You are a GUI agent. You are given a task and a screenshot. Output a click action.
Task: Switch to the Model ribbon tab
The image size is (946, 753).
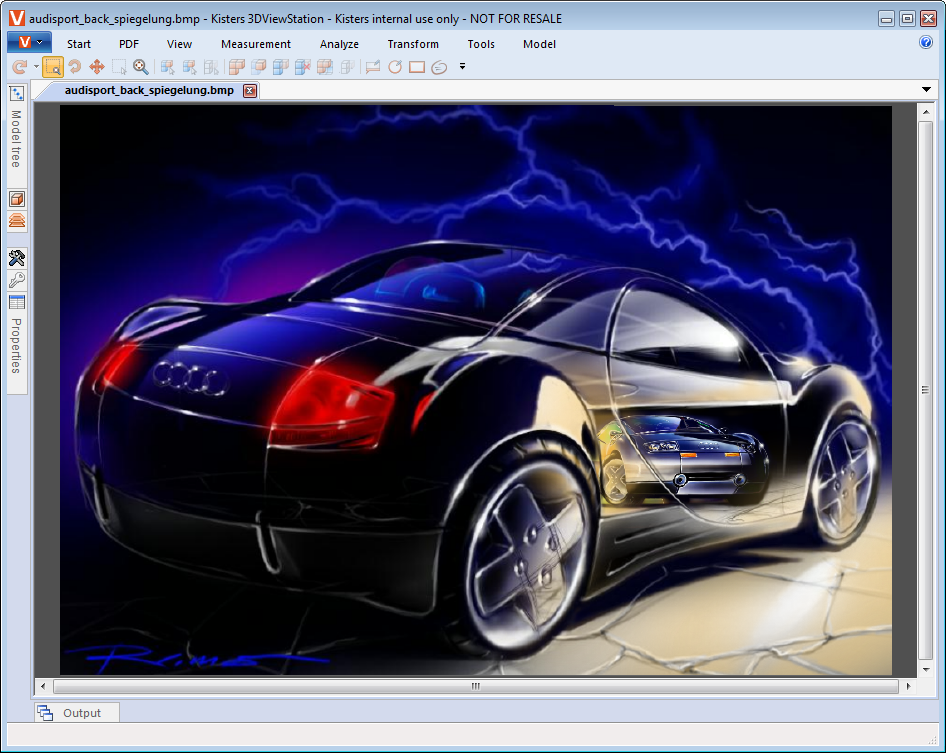pos(539,44)
